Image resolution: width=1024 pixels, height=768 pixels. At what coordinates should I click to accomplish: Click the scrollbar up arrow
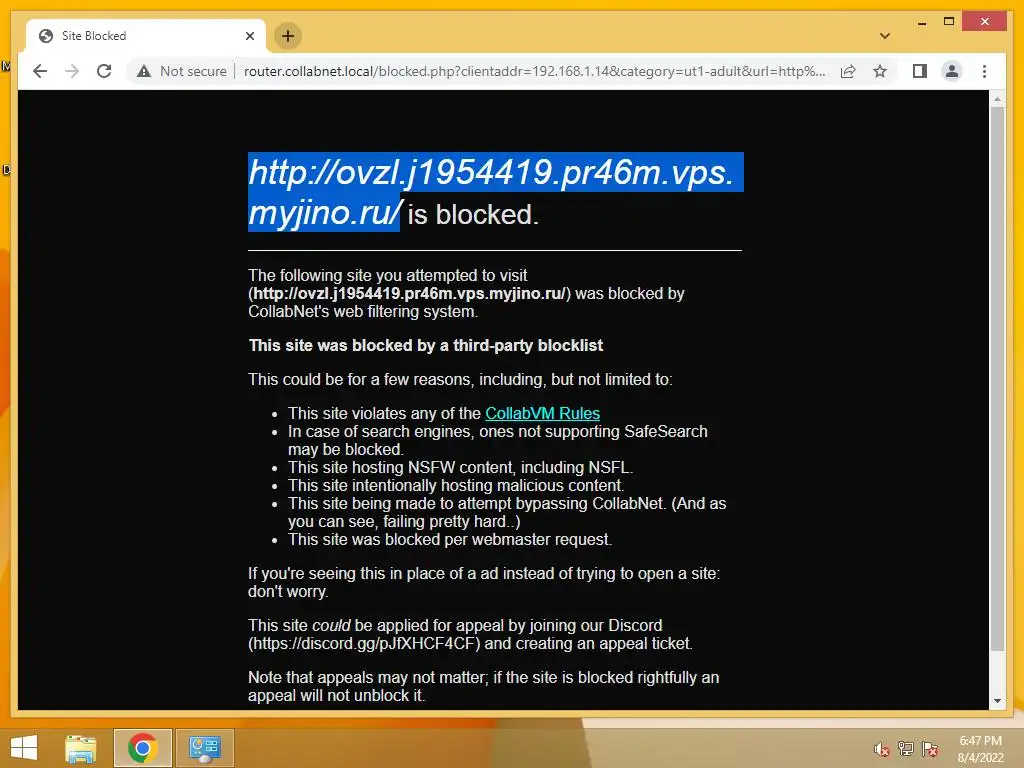point(997,99)
